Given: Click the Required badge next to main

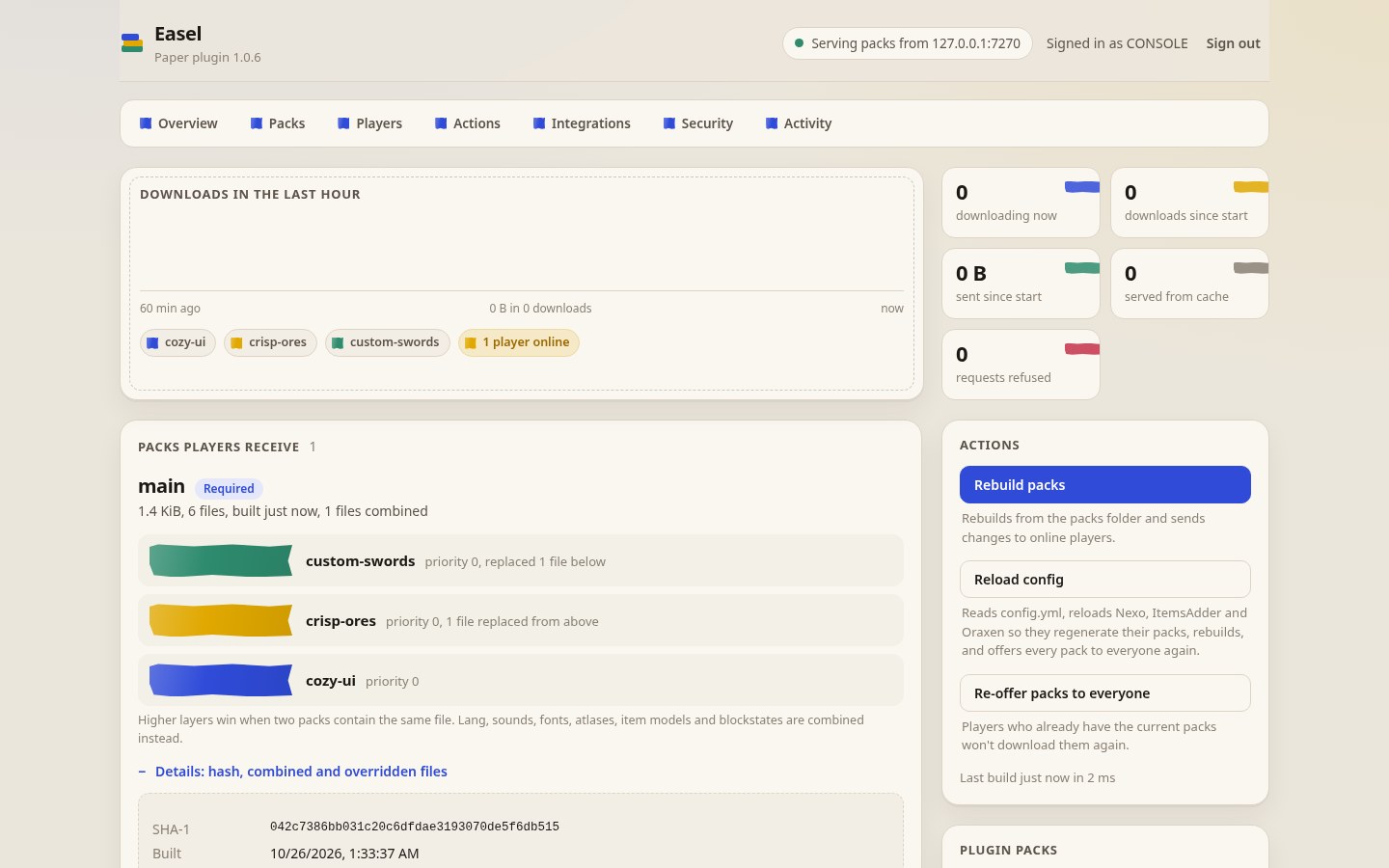Looking at the screenshot, I should pos(229,488).
